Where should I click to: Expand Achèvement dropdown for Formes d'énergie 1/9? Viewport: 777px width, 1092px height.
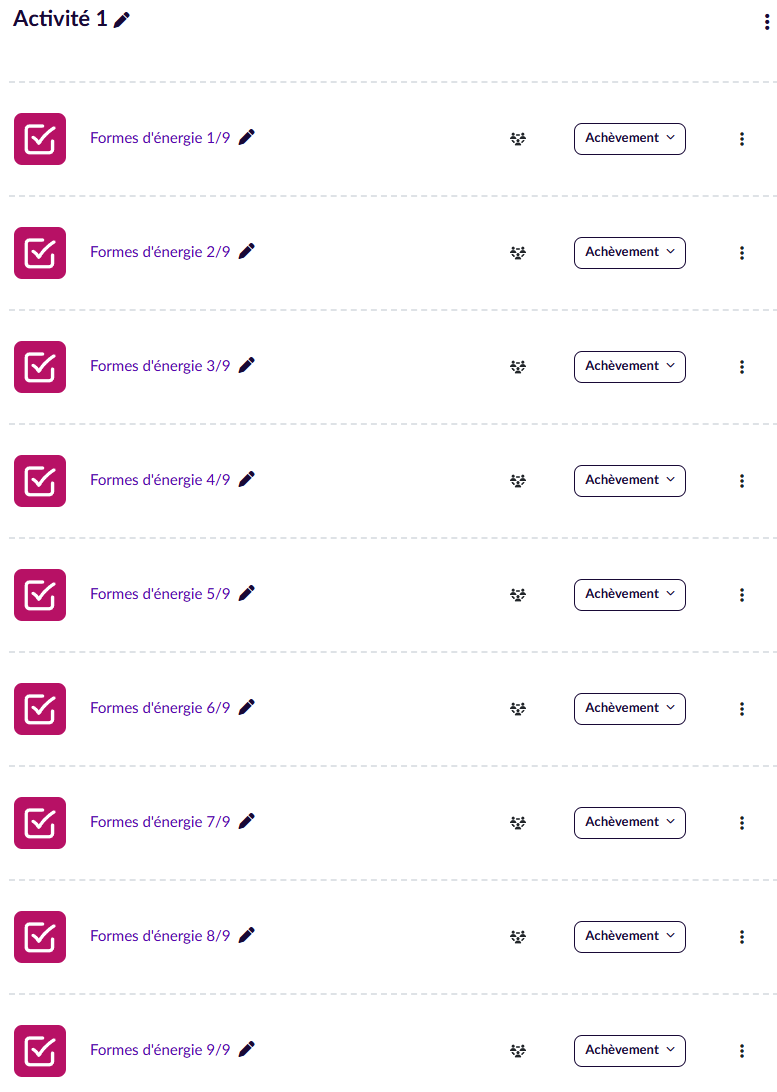click(x=630, y=139)
